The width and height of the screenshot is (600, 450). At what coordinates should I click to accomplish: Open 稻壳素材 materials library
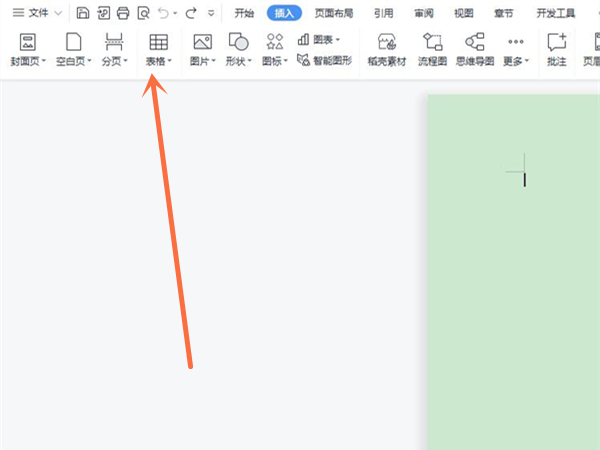(x=387, y=50)
